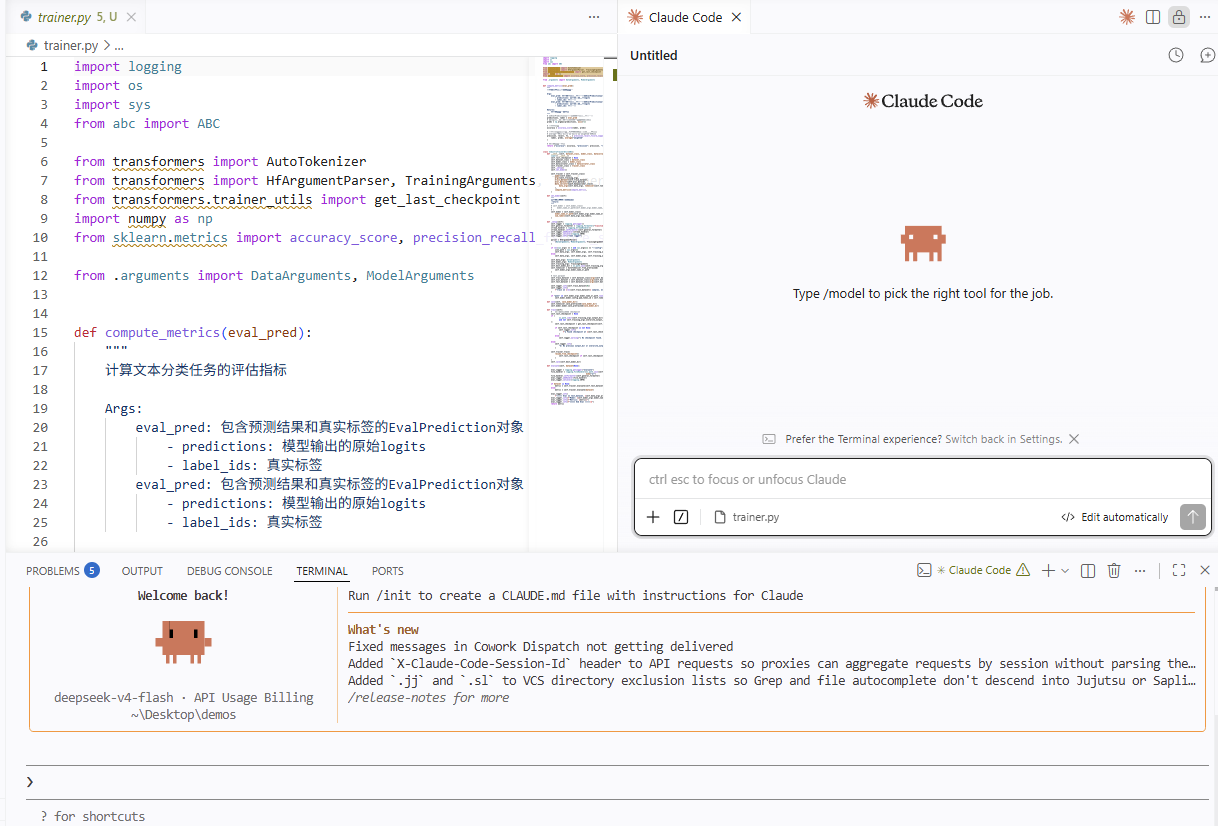Kill terminal with trash icon

point(1114,570)
